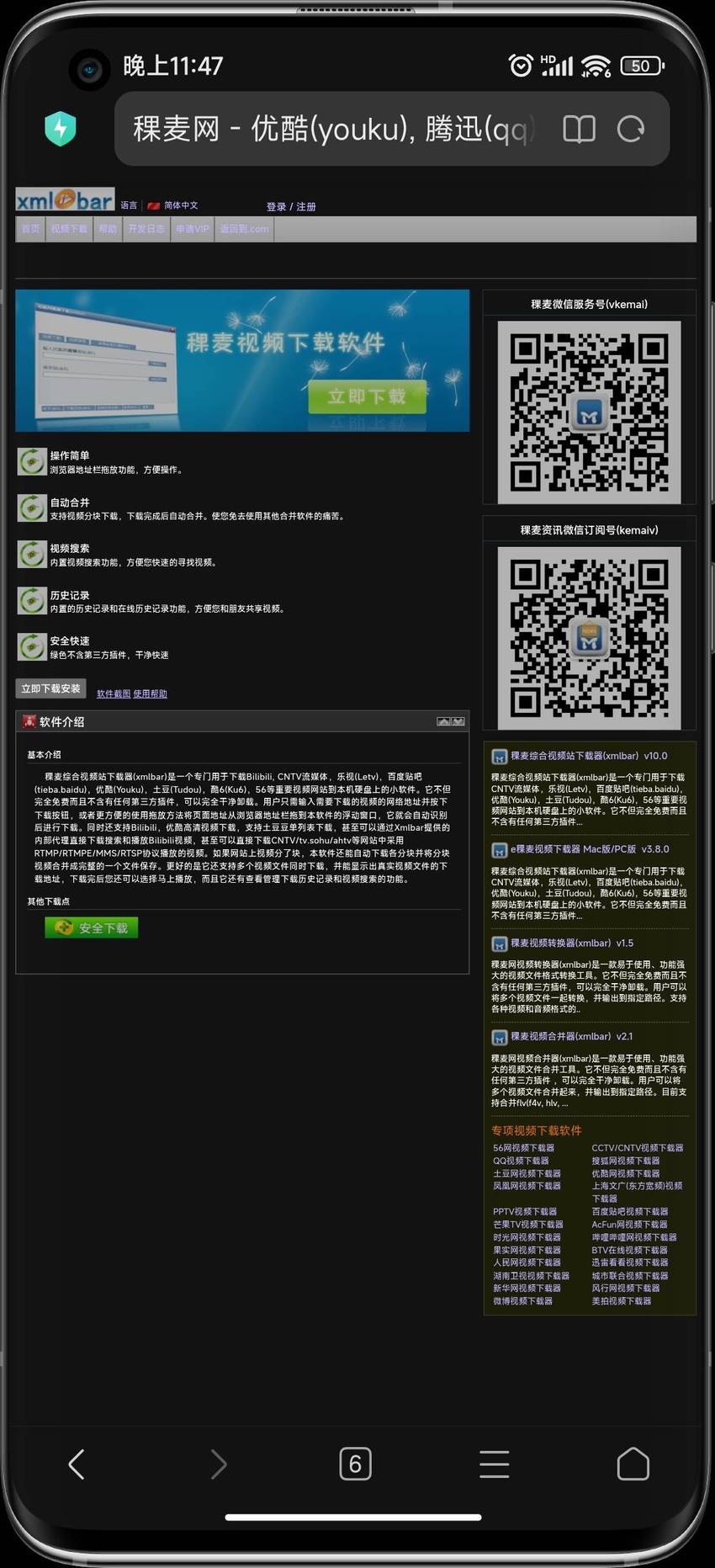
Task: Go forward with browser forward arrow
Action: point(219,1464)
